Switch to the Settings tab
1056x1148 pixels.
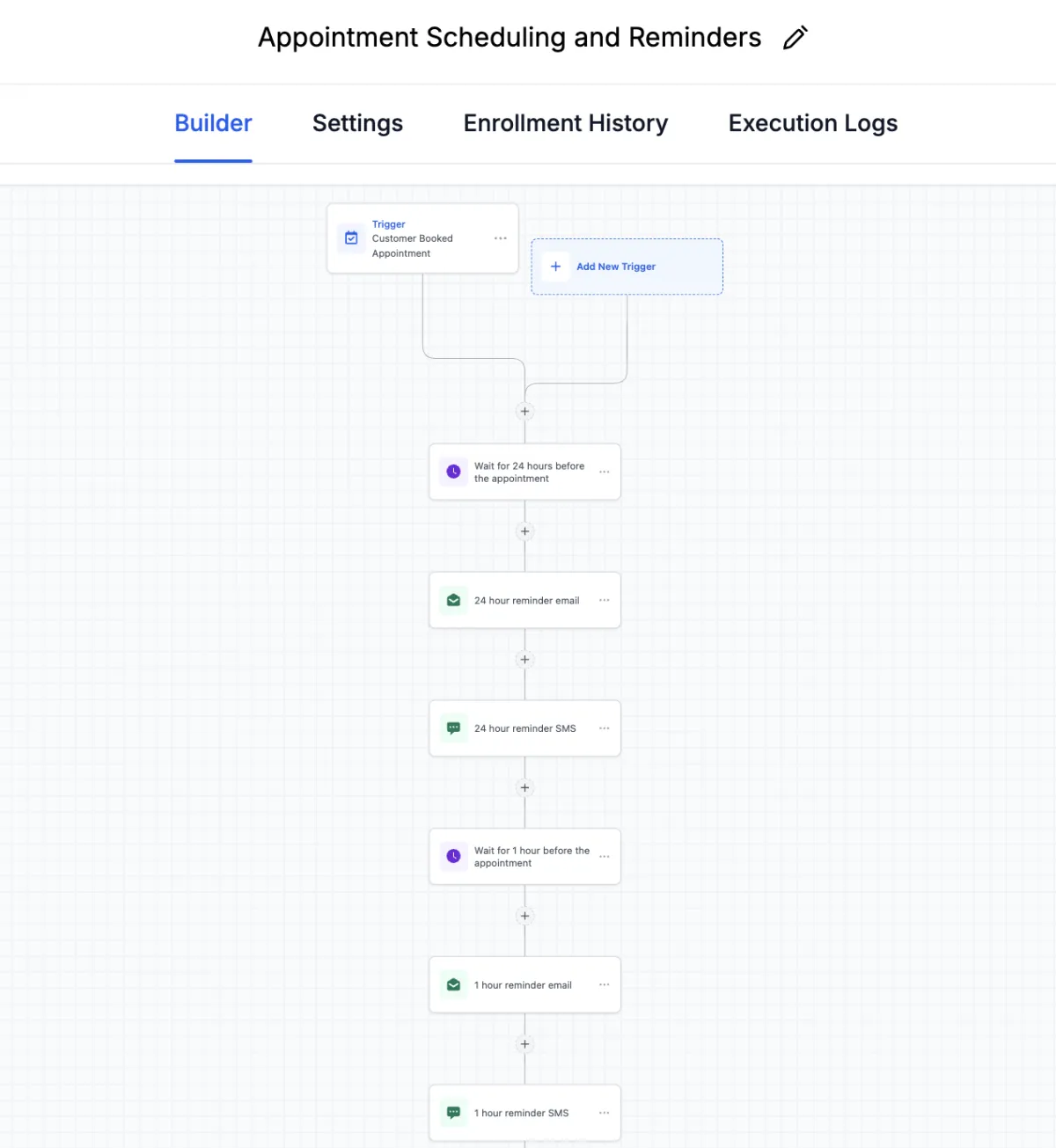[x=357, y=123]
